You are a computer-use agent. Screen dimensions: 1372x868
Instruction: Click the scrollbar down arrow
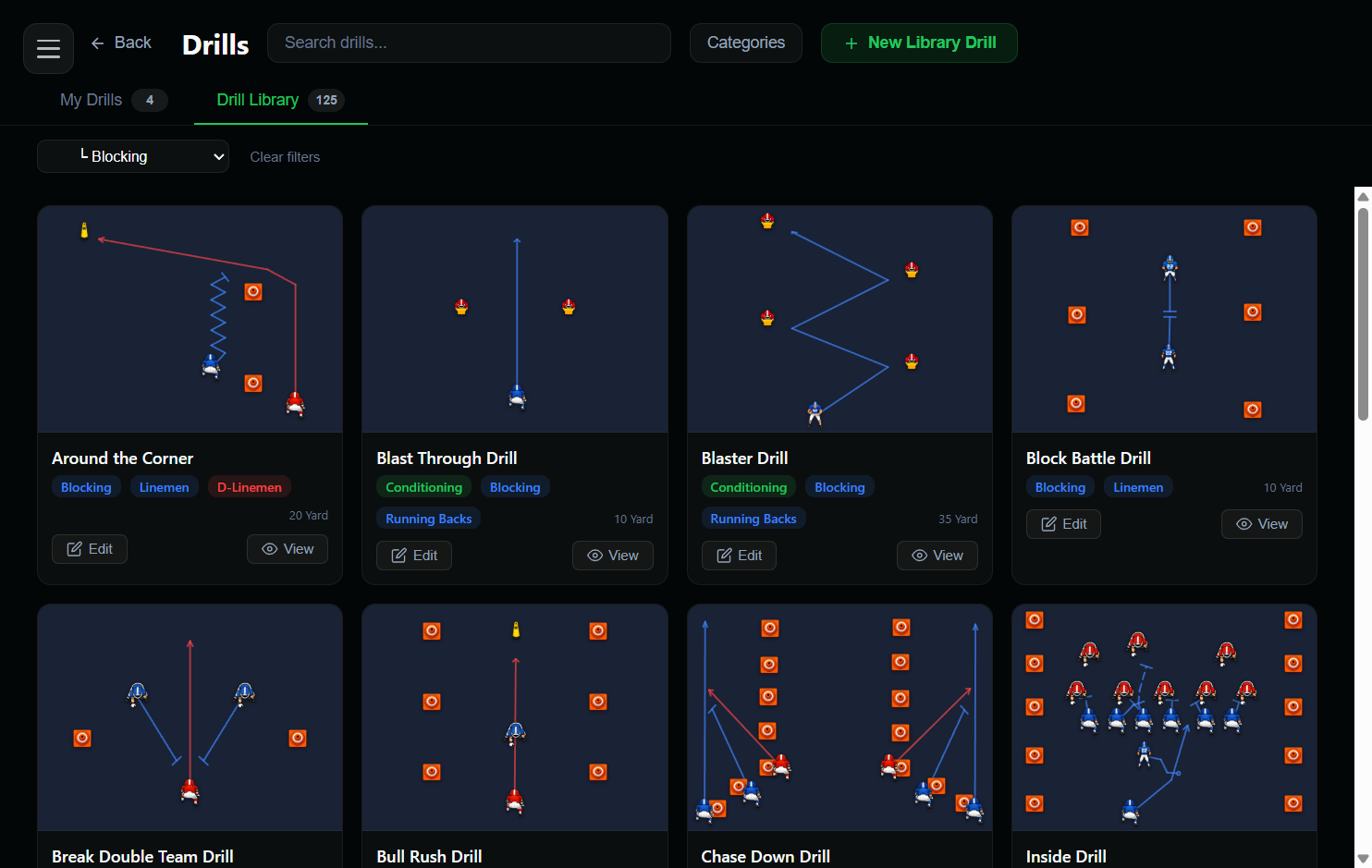click(1363, 859)
